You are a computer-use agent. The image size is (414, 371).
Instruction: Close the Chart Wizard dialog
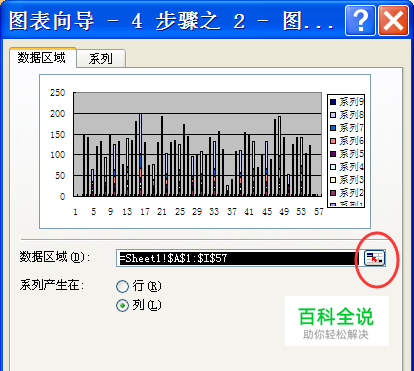click(x=393, y=20)
